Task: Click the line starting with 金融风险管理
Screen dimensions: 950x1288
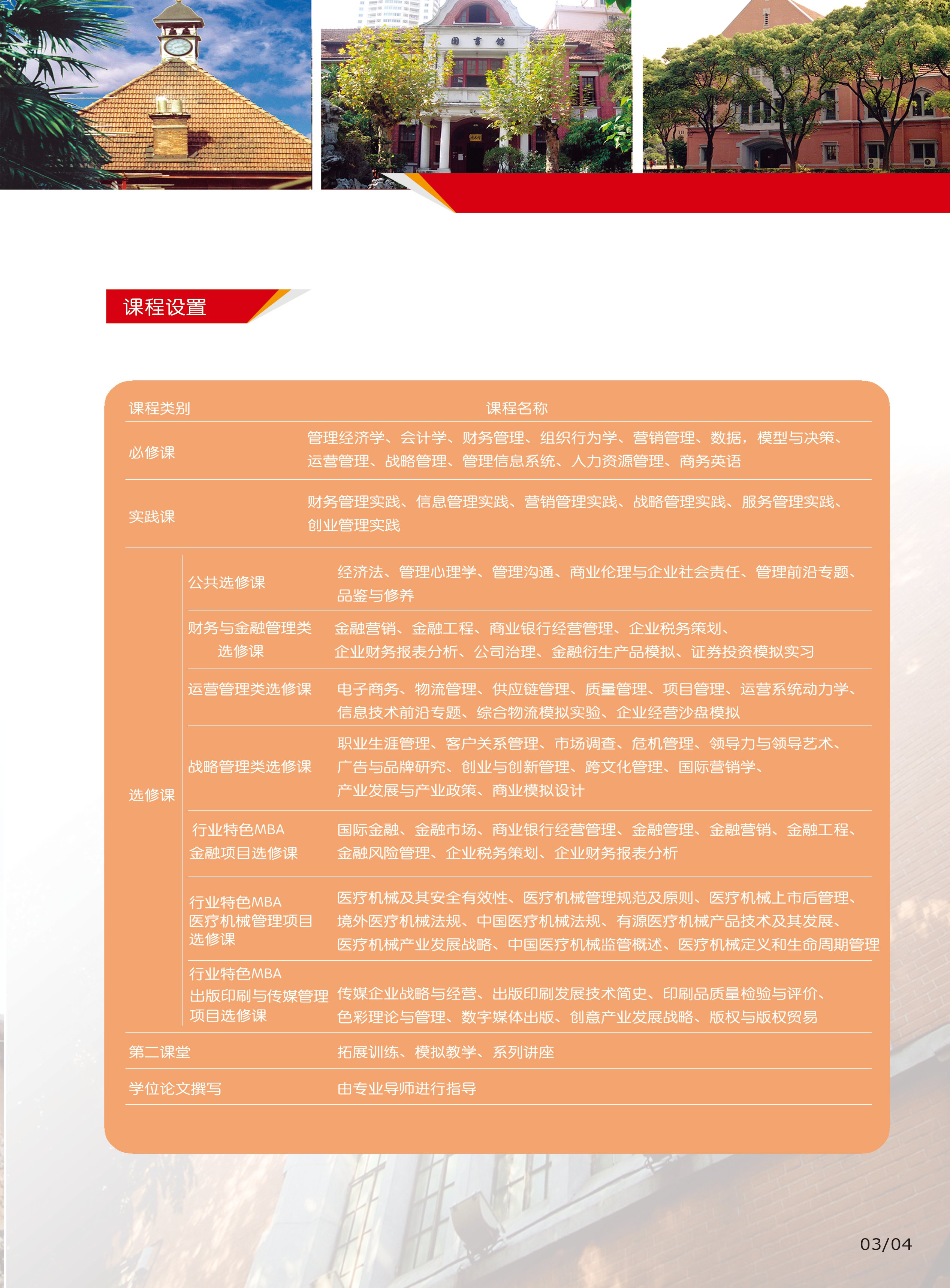Action: (508, 853)
